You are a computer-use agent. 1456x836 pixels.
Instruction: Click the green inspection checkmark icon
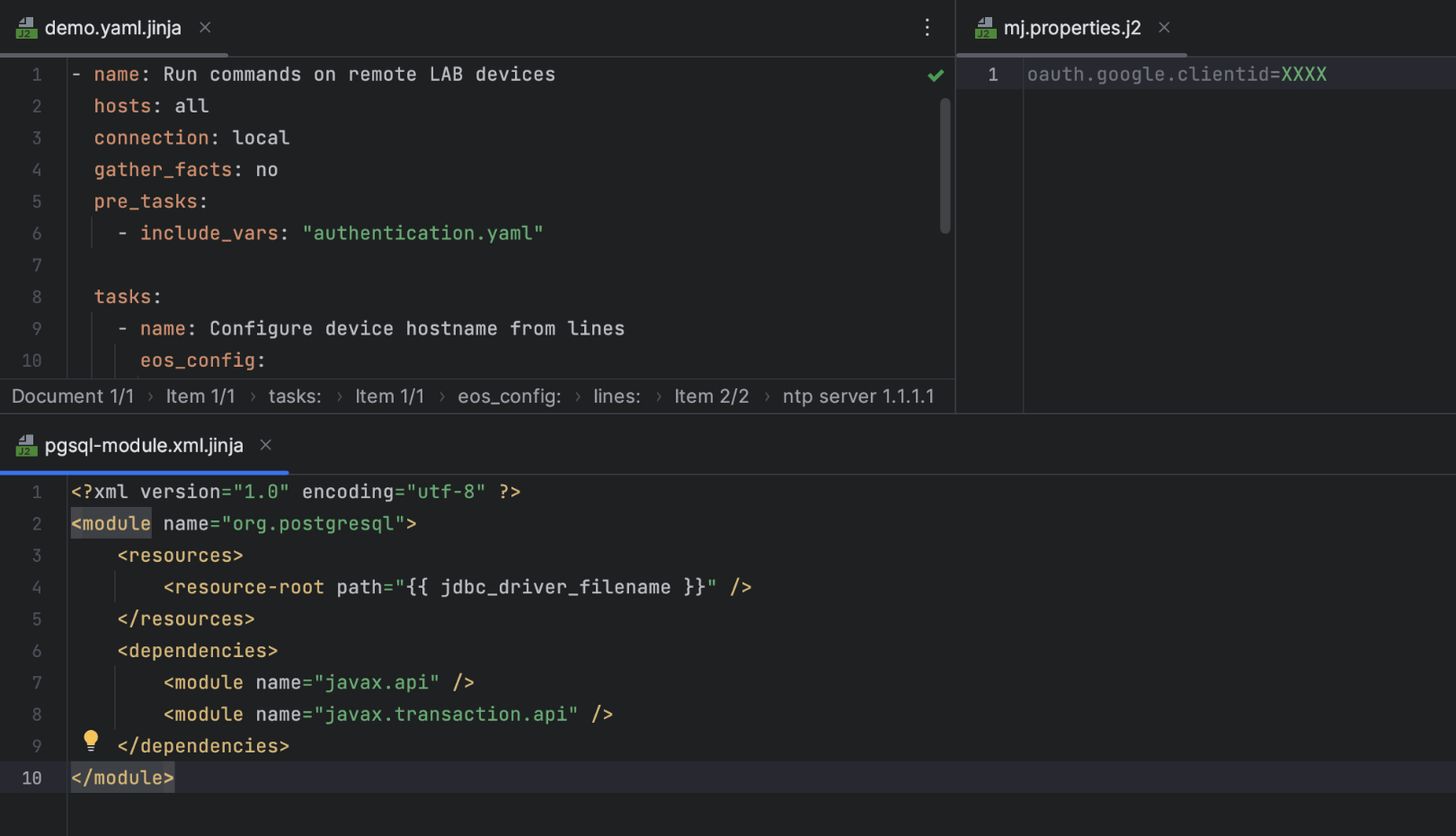click(936, 76)
